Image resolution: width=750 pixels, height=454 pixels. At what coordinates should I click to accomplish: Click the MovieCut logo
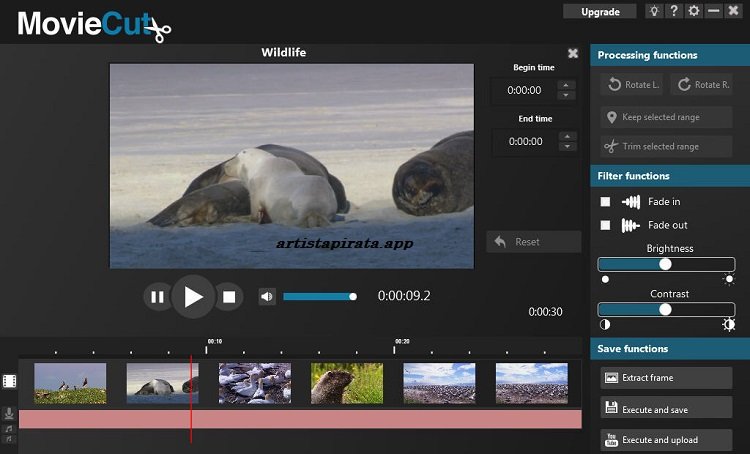94,25
